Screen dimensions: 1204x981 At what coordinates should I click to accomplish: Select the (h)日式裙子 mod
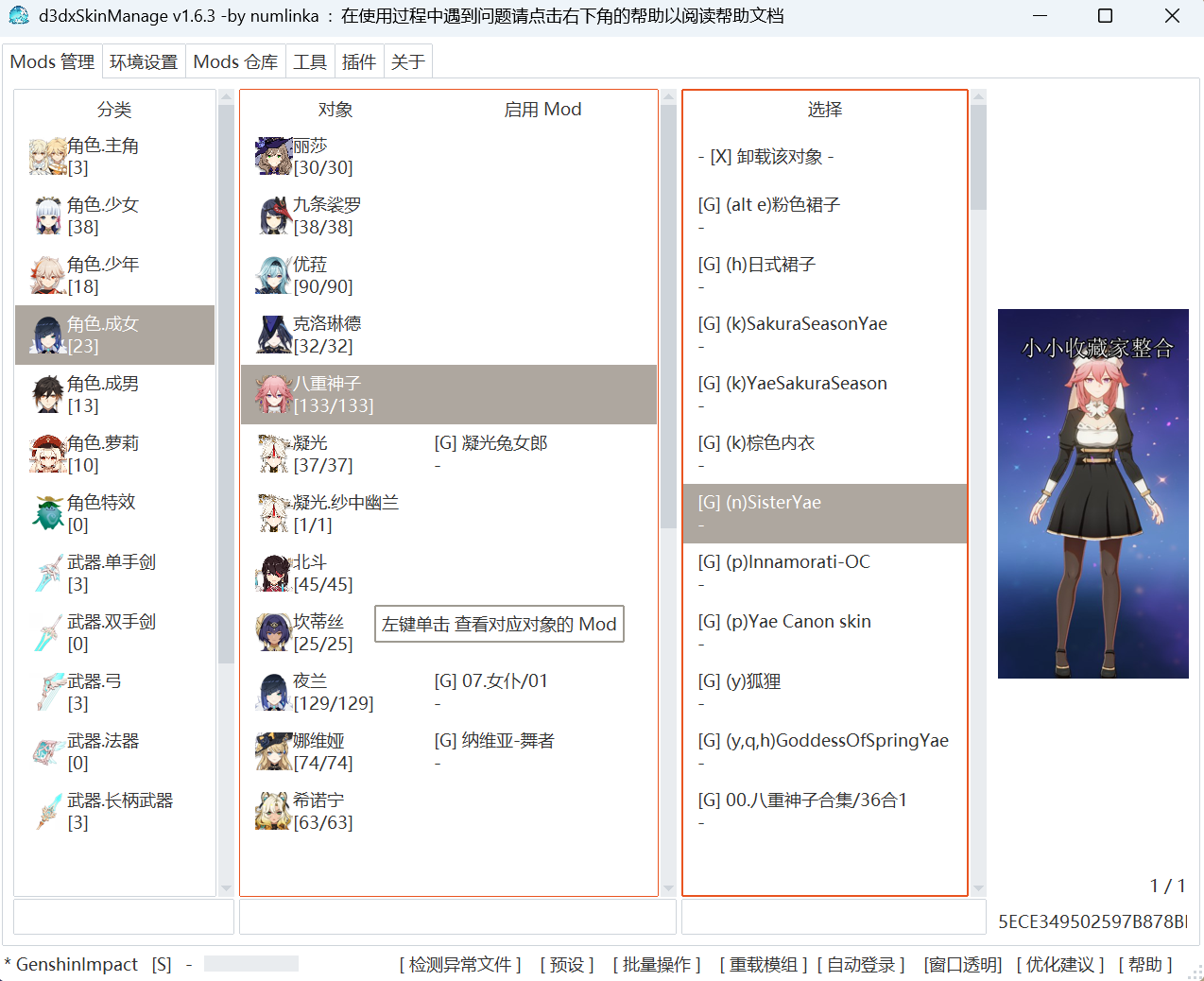pos(825,275)
